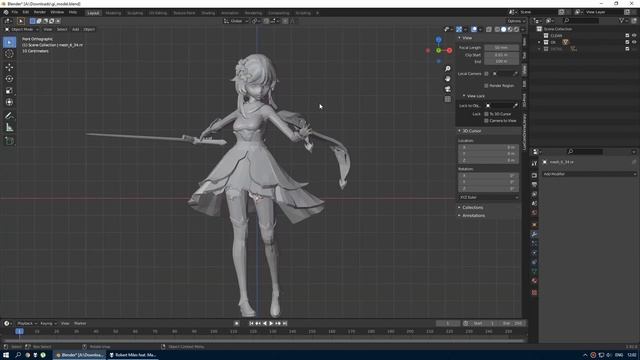This screenshot has height=360, width=640.
Task: Switch to Rendered viewport shading
Action: point(517,29)
